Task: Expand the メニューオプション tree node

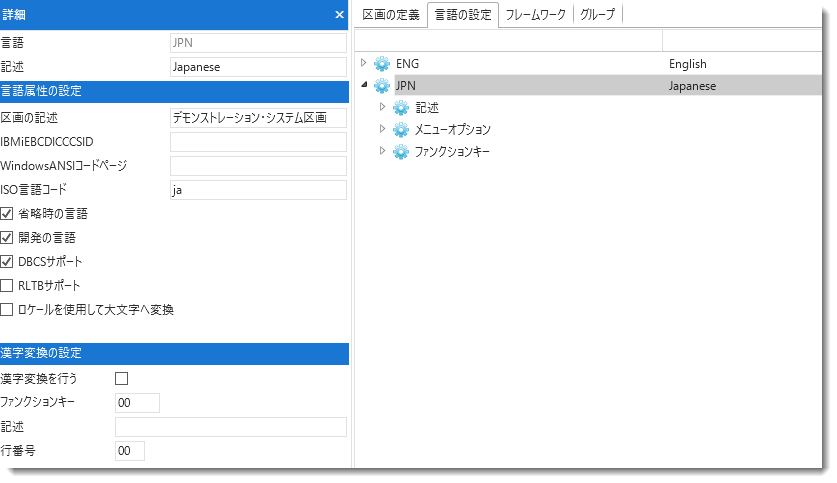Action: (x=382, y=129)
